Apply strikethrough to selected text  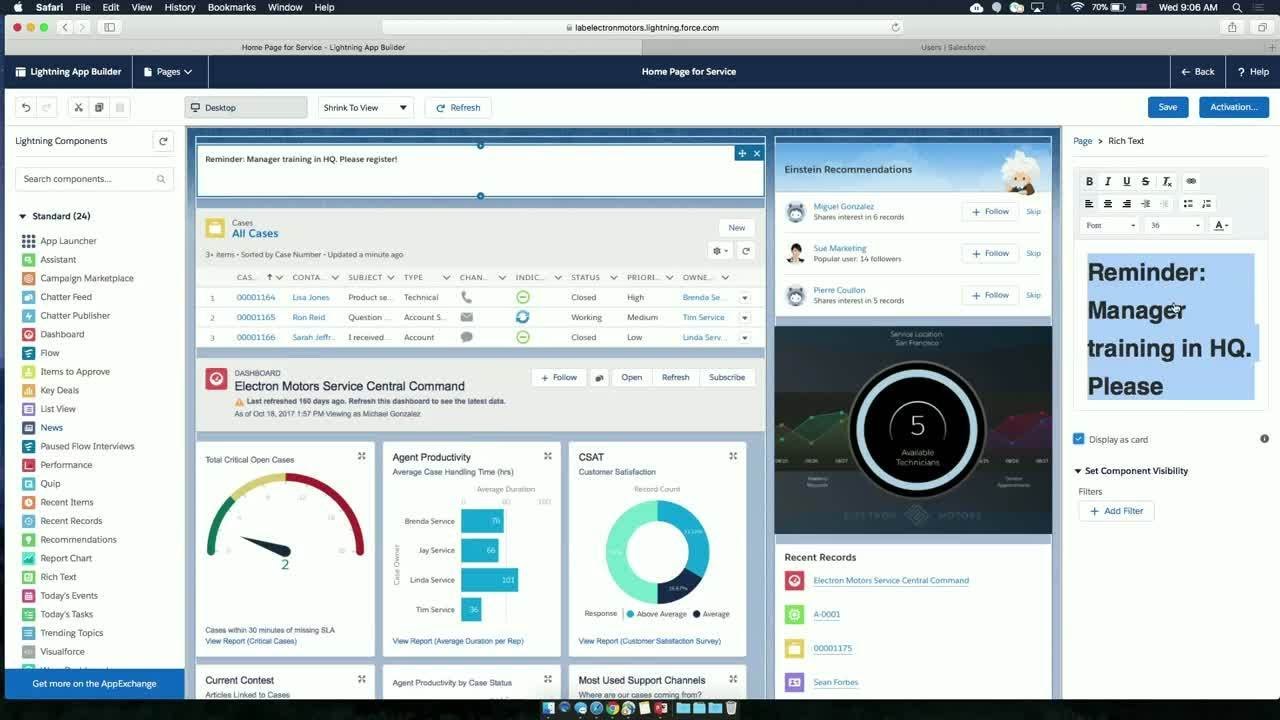pyautogui.click(x=1146, y=181)
